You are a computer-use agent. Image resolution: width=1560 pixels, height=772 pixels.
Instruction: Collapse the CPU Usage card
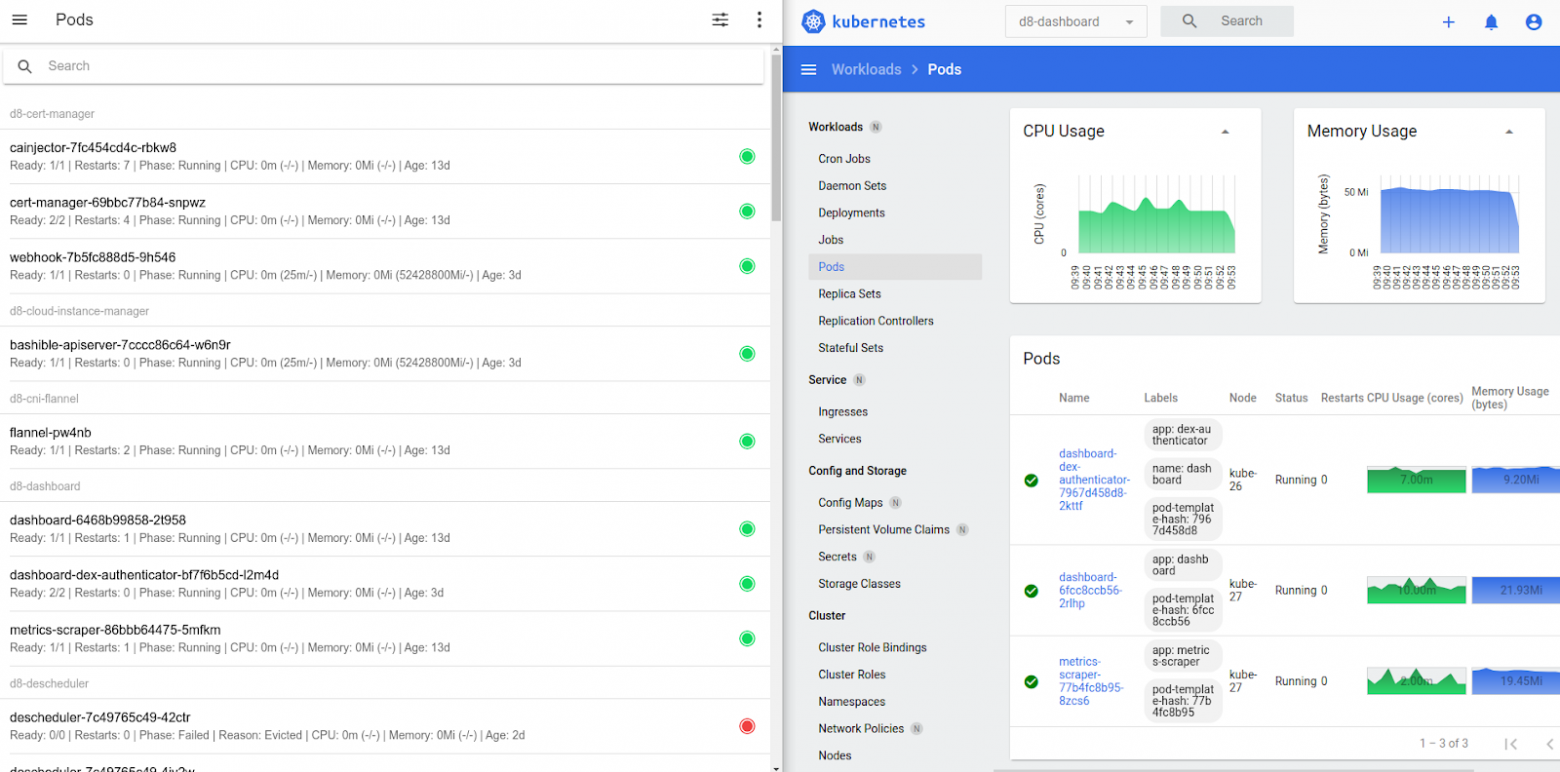tap(1225, 132)
